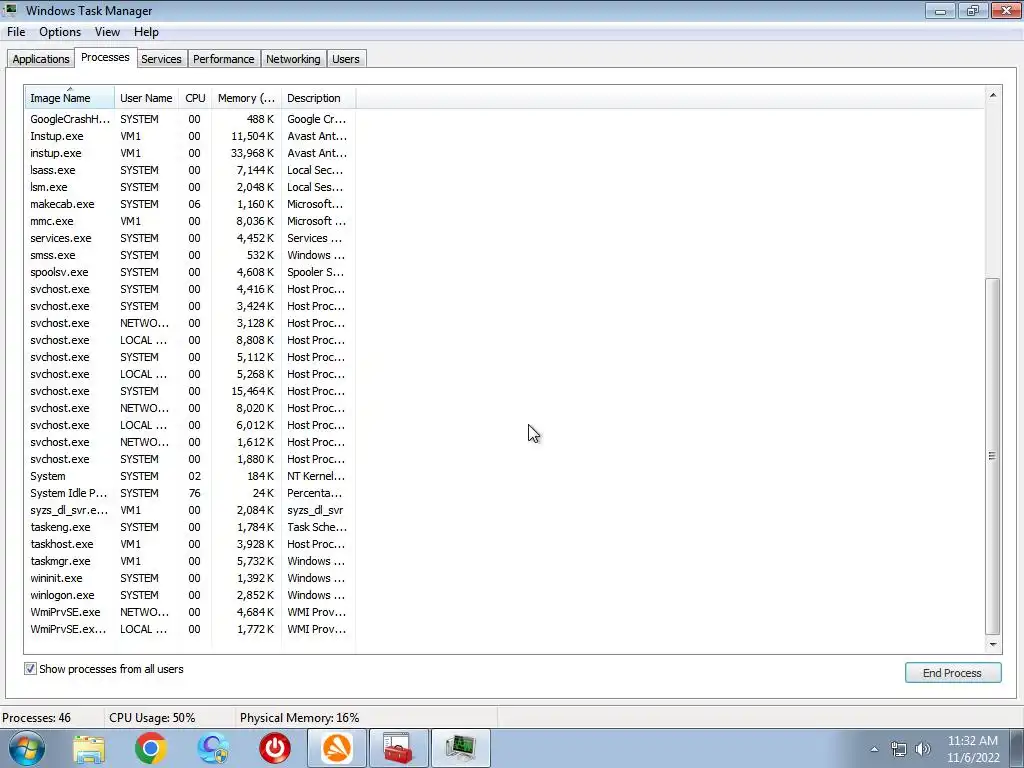The image size is (1024, 768).
Task: Select the winlogon.exe process
Action: click(190, 595)
